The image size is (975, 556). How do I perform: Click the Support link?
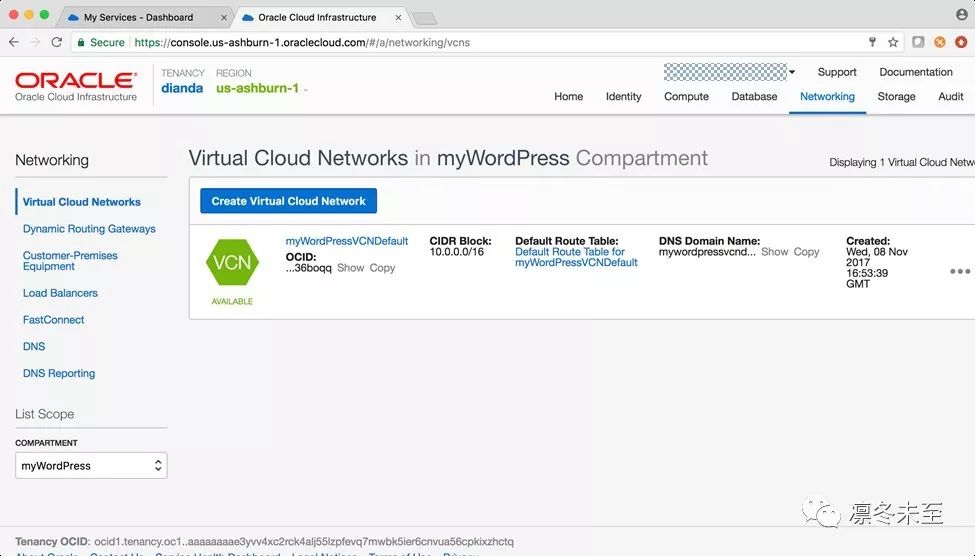tap(837, 72)
